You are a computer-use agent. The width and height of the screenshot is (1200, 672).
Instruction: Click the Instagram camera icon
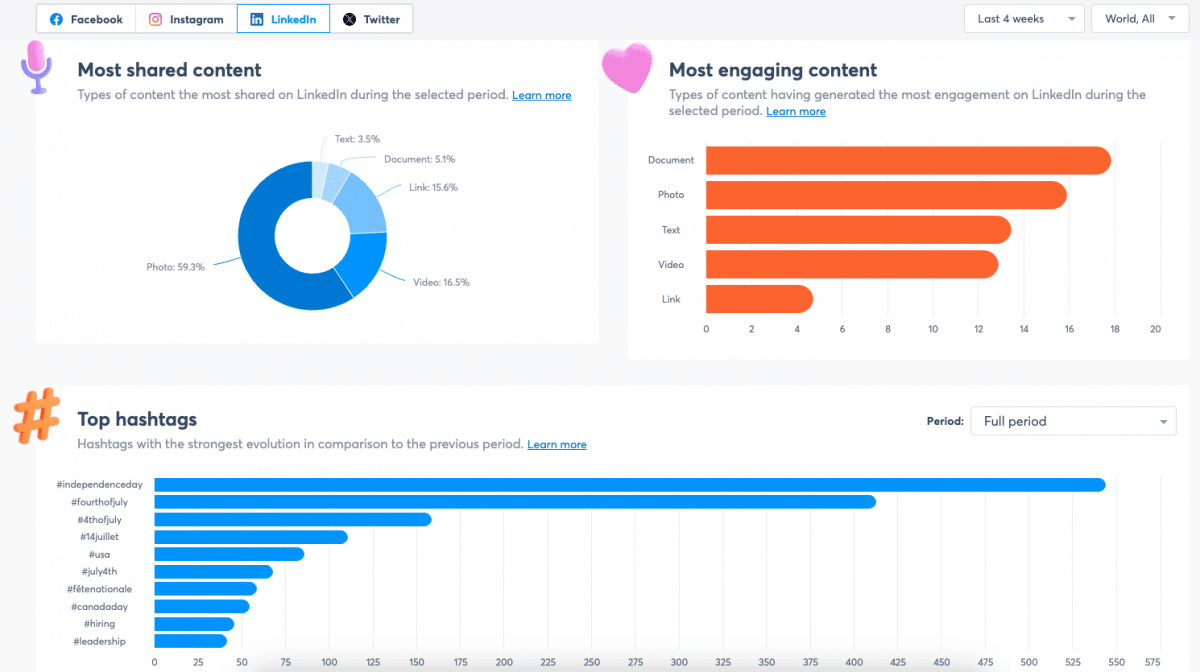[155, 18]
